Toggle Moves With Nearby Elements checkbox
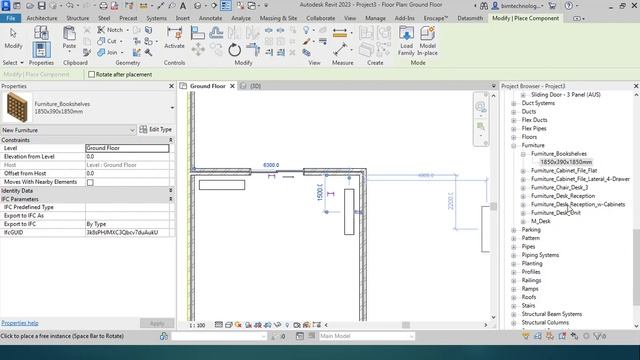640x360 pixels. pos(90,182)
